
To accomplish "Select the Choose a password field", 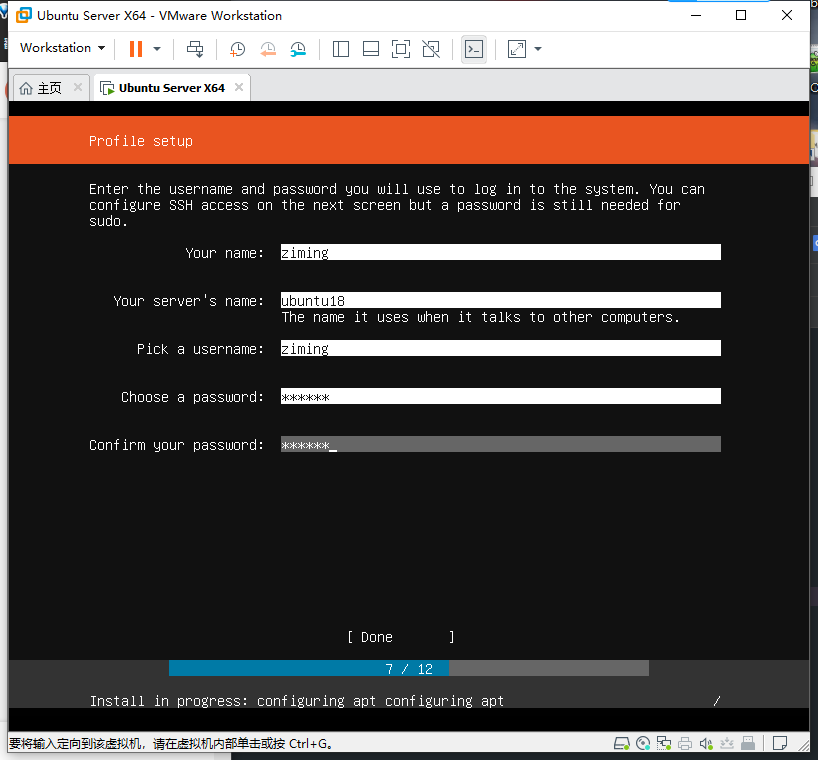I will point(501,396).
